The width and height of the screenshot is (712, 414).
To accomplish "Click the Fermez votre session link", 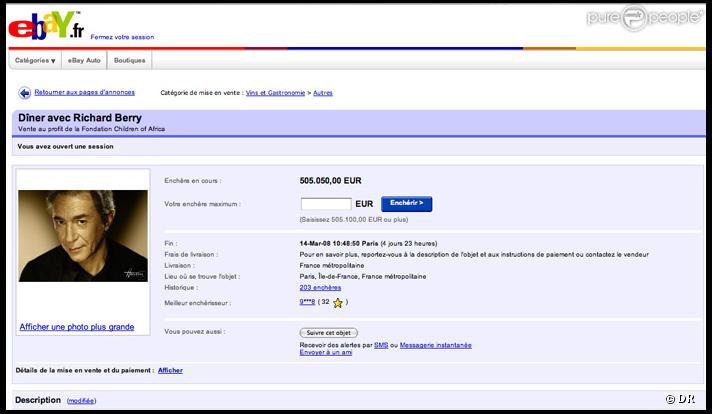I will coord(122,37).
